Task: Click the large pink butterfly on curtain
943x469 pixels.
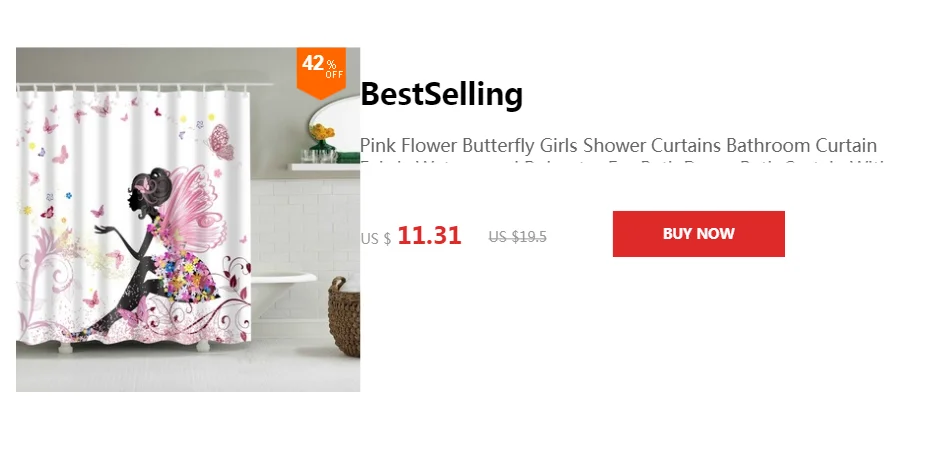Action: tap(220, 141)
